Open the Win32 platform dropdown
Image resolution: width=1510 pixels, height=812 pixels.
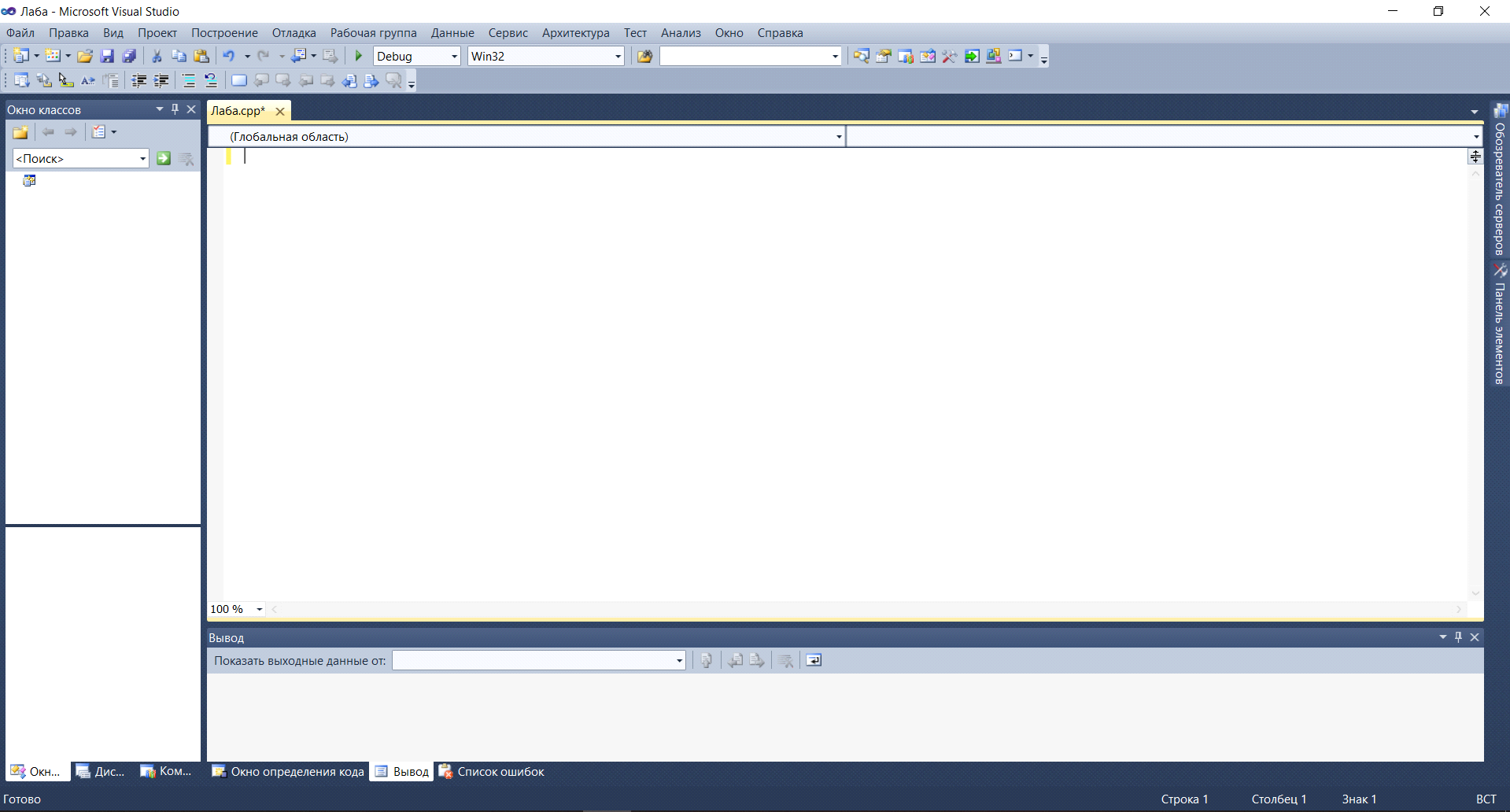point(618,57)
